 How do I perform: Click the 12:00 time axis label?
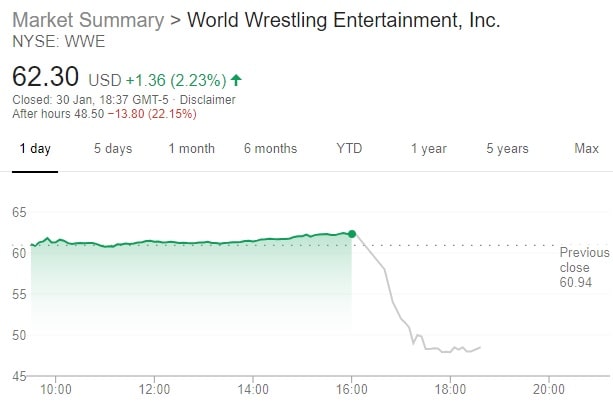click(x=154, y=389)
